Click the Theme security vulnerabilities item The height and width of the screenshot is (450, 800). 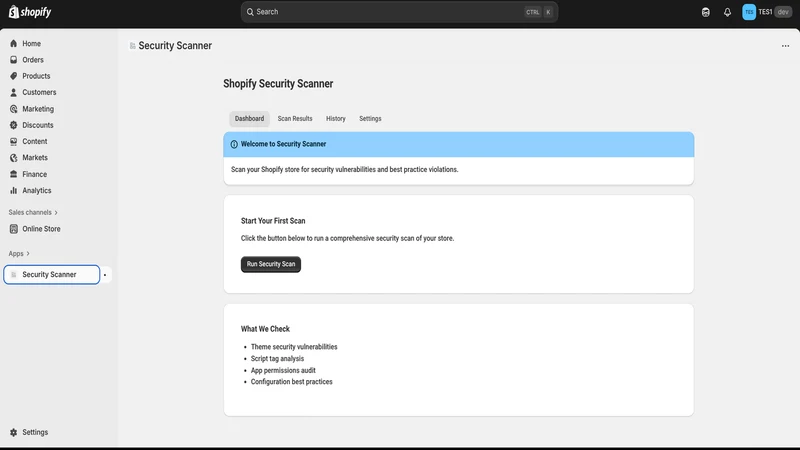[294, 347]
